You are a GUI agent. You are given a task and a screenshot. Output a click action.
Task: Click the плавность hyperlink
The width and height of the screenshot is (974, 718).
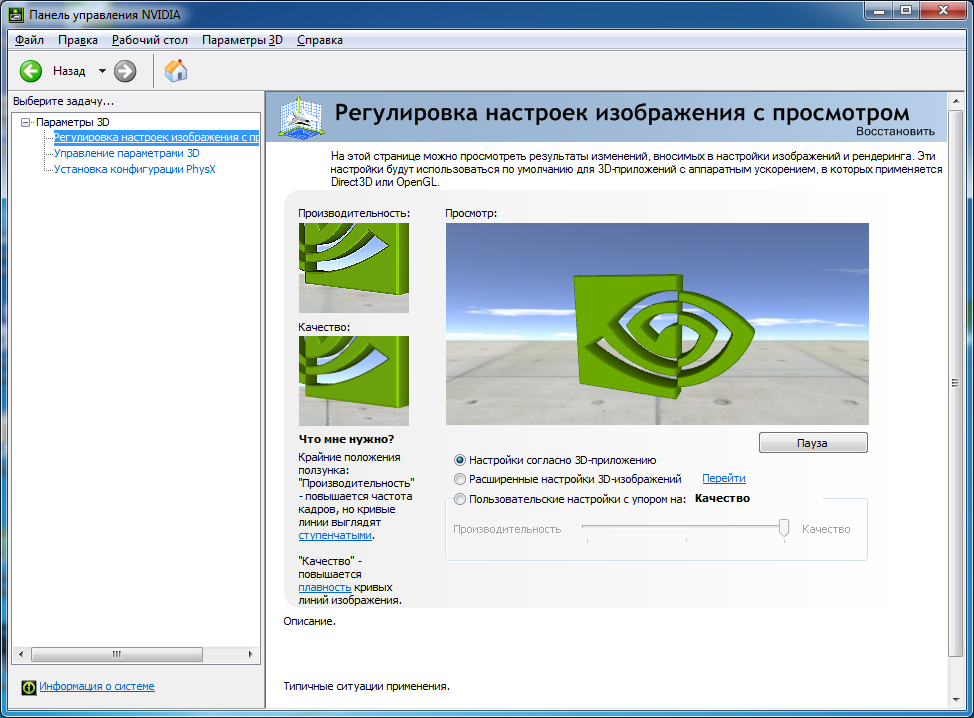tap(324, 587)
